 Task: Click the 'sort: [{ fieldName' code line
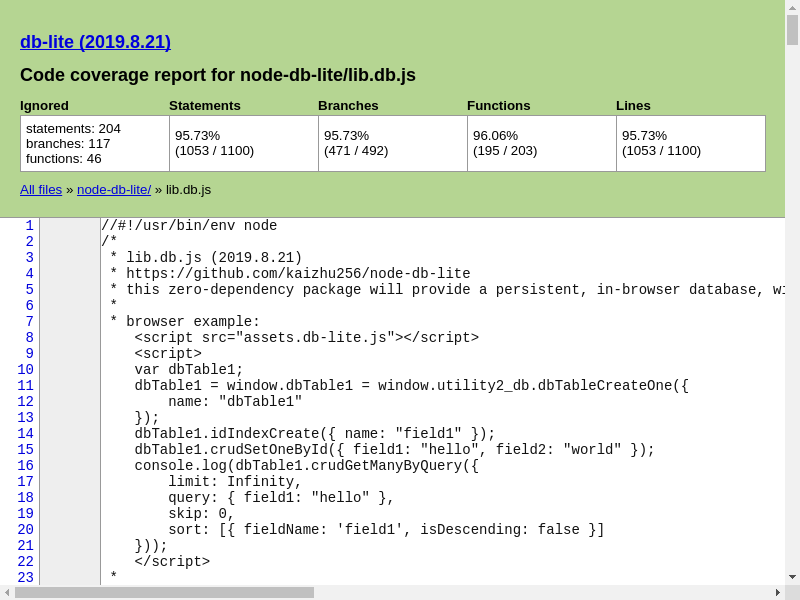coord(386,529)
